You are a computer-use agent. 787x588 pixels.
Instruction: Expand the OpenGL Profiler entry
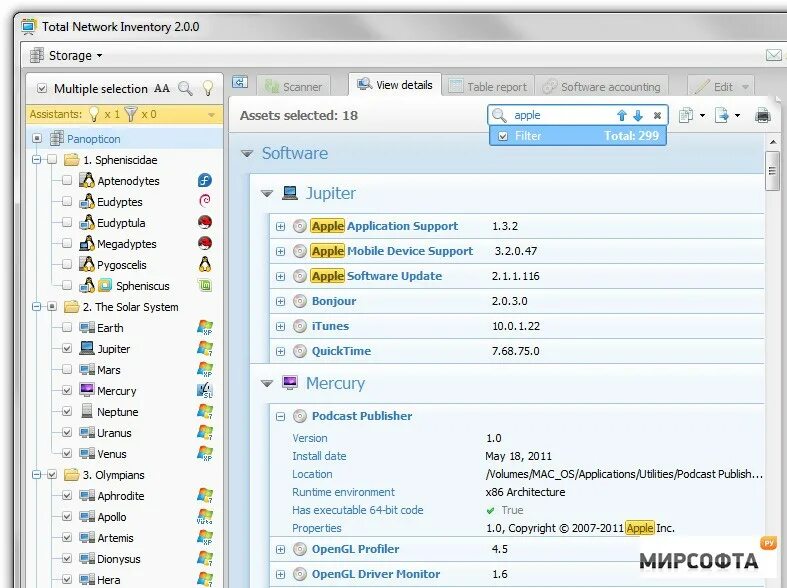click(x=280, y=550)
